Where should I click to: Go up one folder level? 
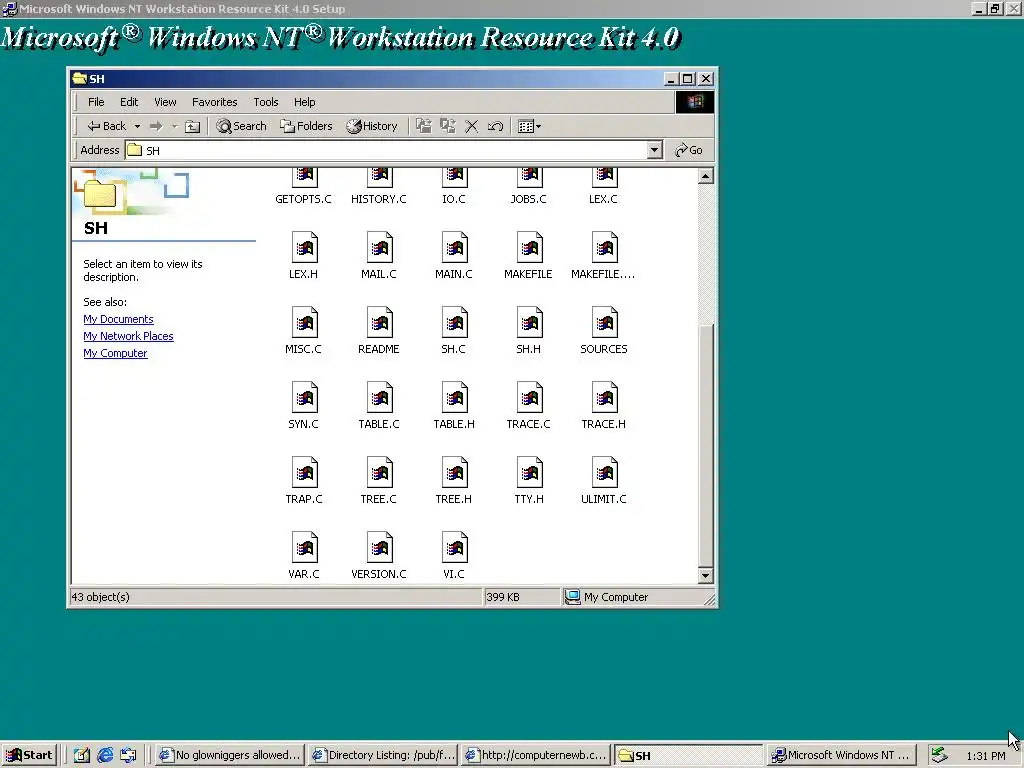[192, 126]
